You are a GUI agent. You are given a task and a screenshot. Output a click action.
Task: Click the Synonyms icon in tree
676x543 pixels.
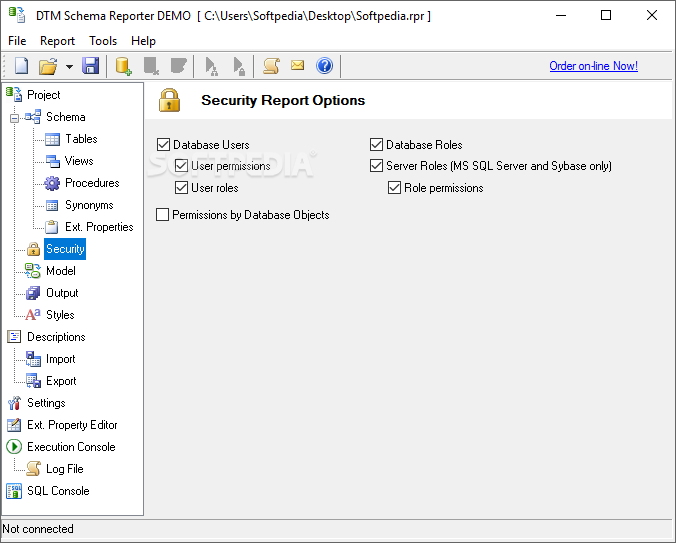pyautogui.click(x=52, y=206)
